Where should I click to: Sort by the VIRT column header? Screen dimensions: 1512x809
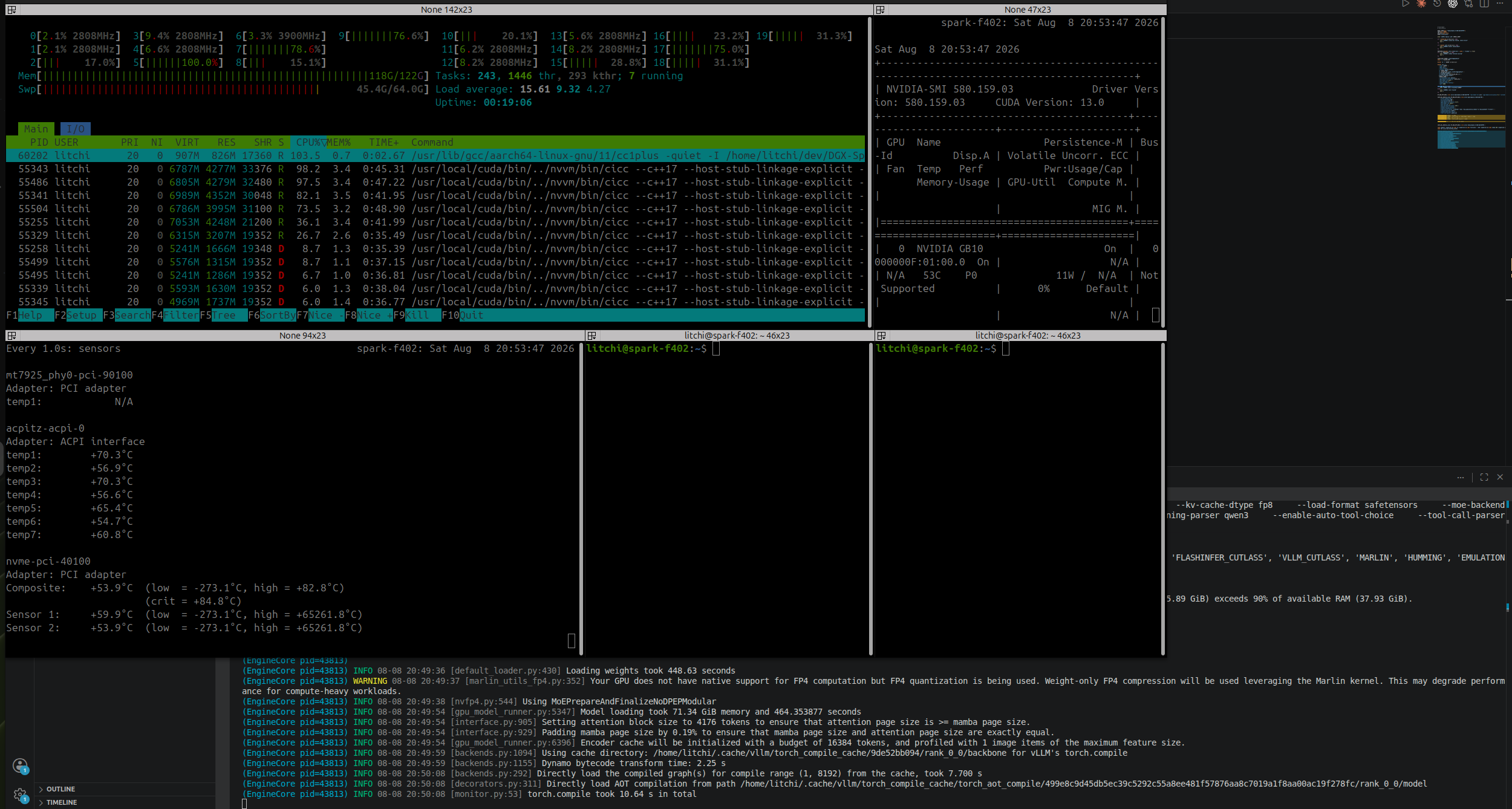187,142
